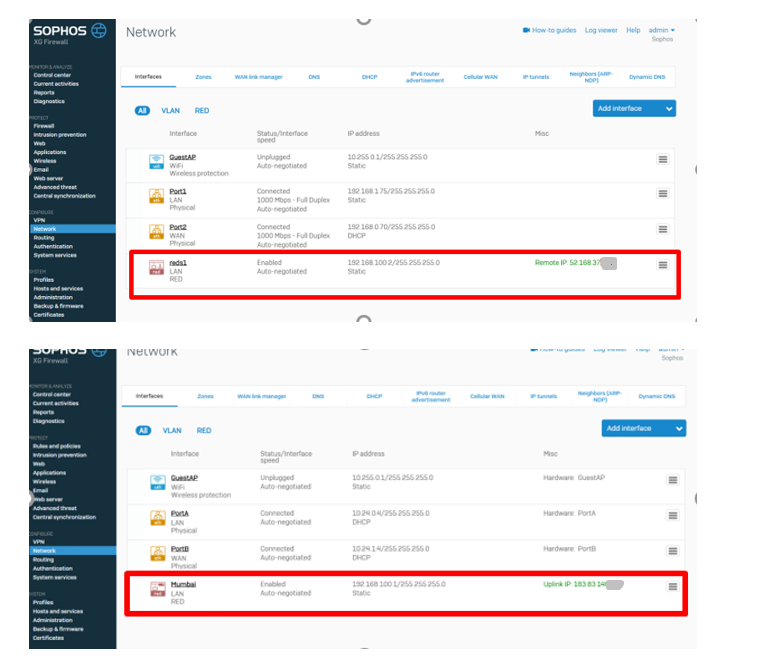Image resolution: width=768 pixels, height=664 pixels.
Task: Open the hamburger menu for Port1 row
Action: point(663,193)
